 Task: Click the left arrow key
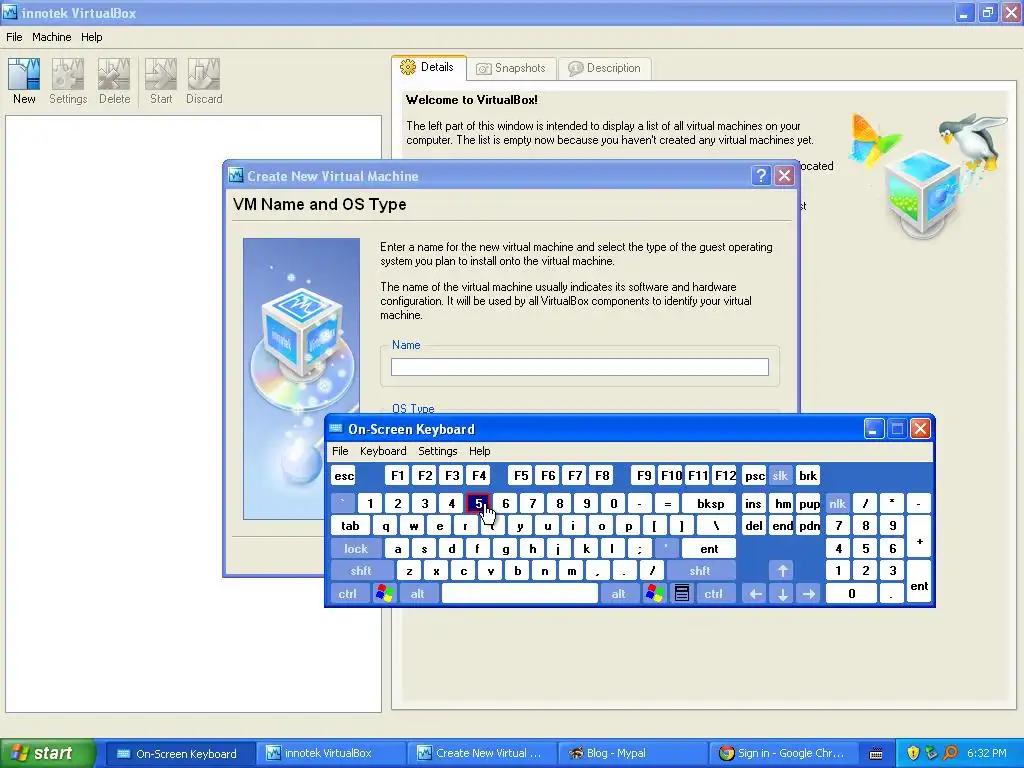[x=755, y=594]
